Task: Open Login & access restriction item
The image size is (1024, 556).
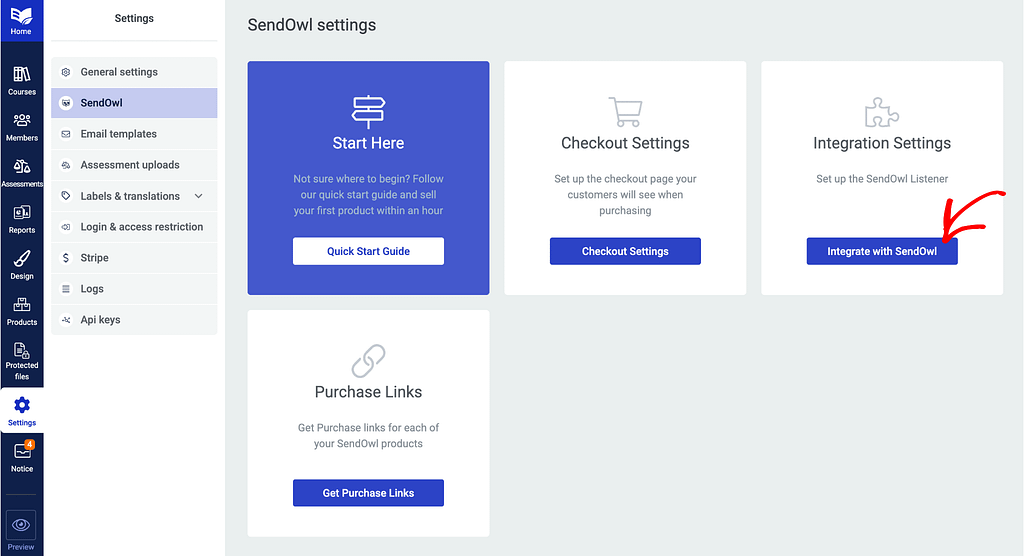Action: (x=134, y=227)
